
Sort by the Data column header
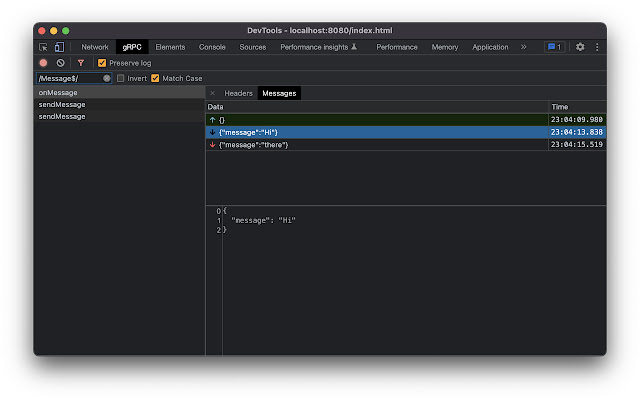[377, 107]
